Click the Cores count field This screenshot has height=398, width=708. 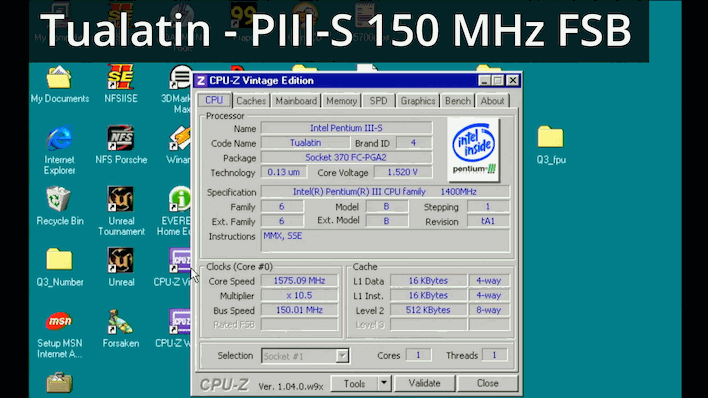[418, 355]
